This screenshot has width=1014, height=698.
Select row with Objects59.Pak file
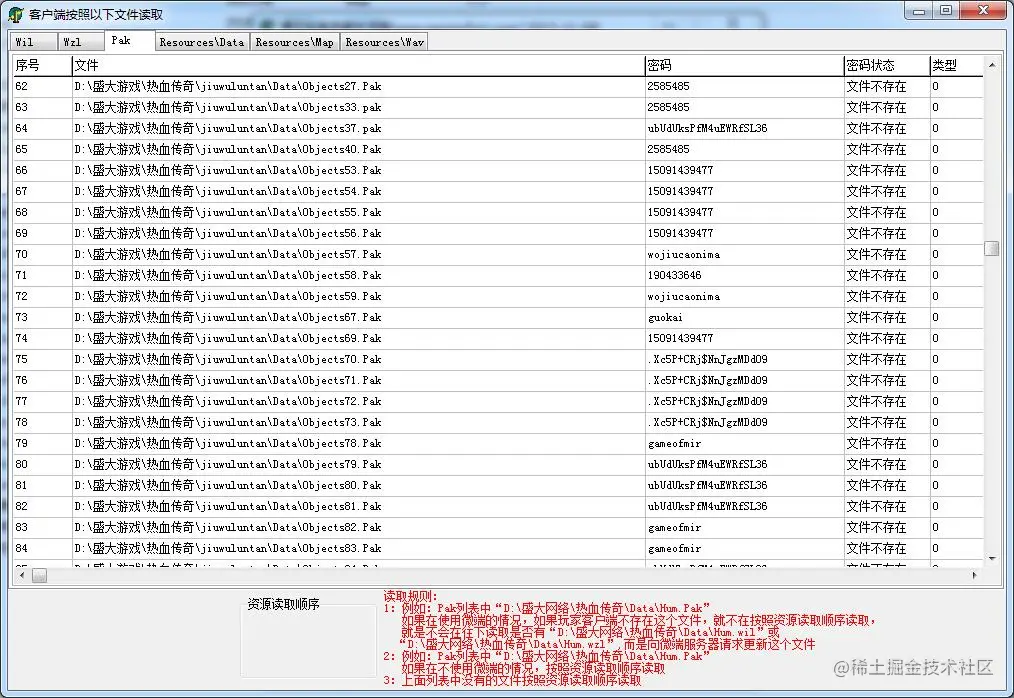[x=498, y=296]
